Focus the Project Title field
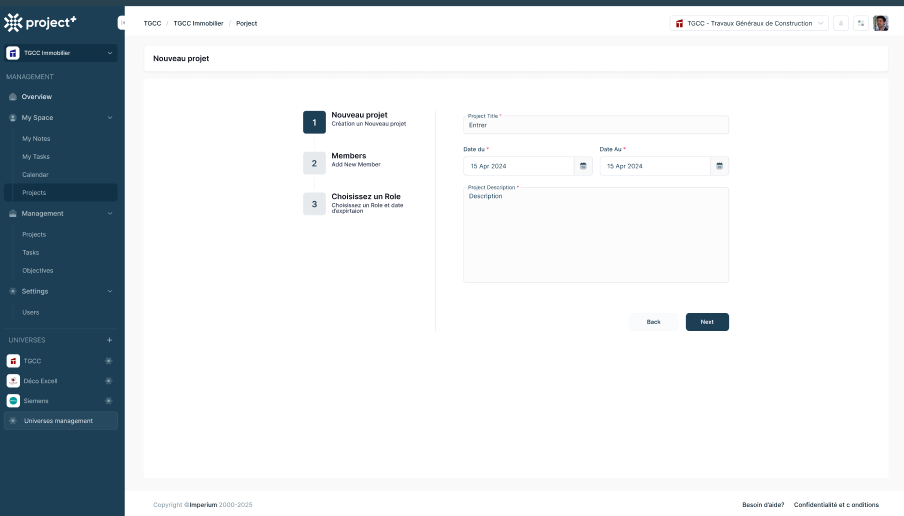Screen dimensions: 904x516 pos(596,125)
